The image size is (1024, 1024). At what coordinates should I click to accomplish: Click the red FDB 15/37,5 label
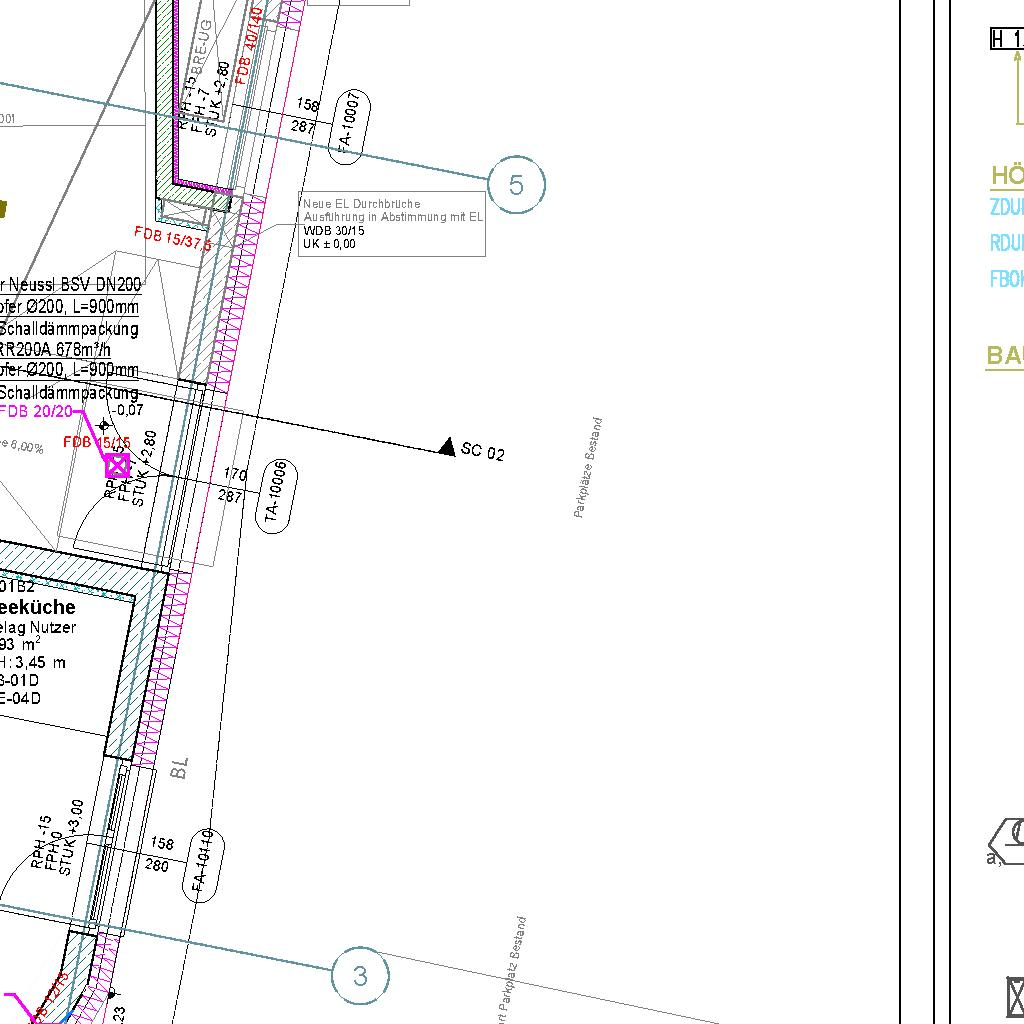[172, 238]
